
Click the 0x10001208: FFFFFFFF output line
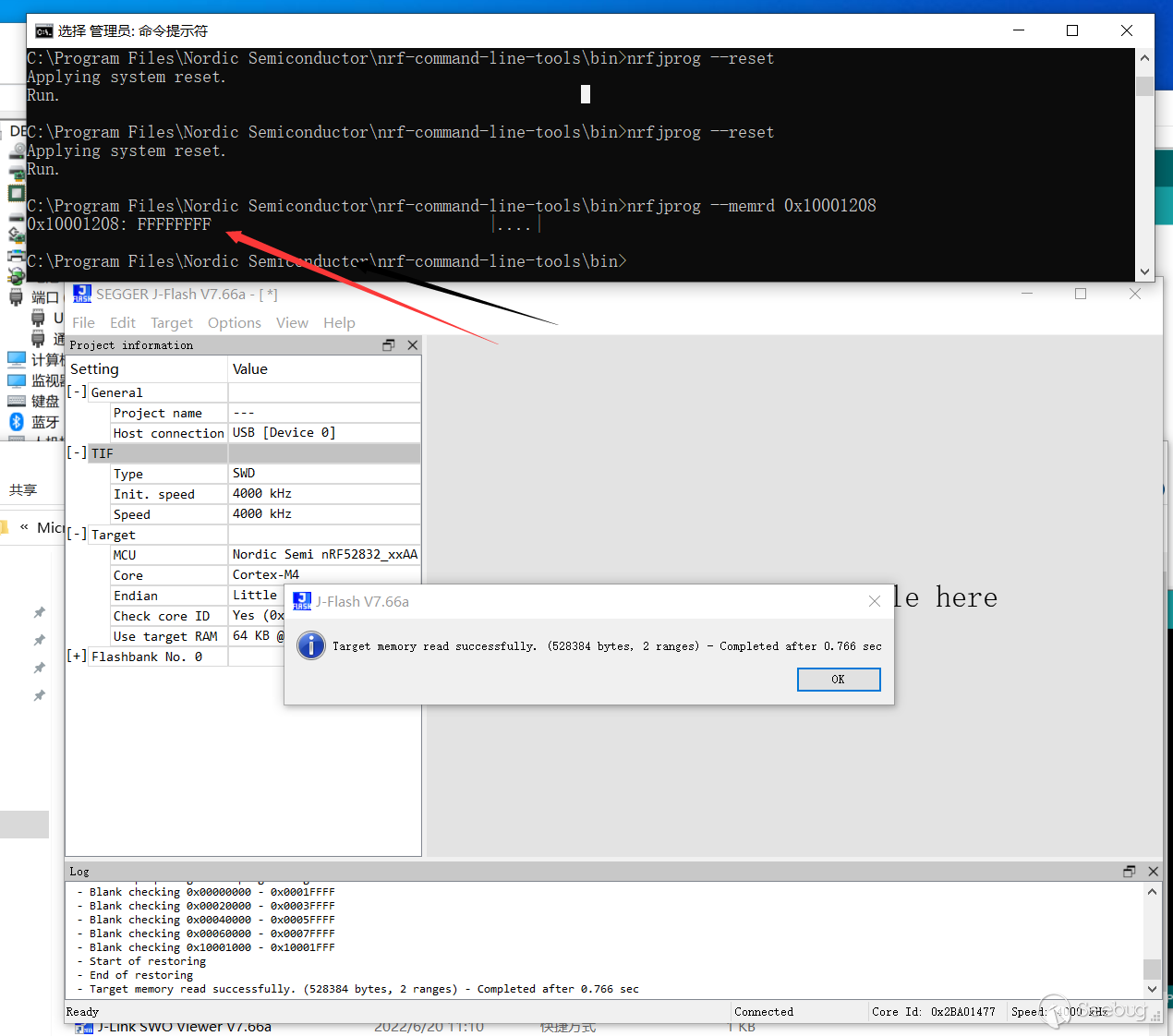tap(119, 224)
